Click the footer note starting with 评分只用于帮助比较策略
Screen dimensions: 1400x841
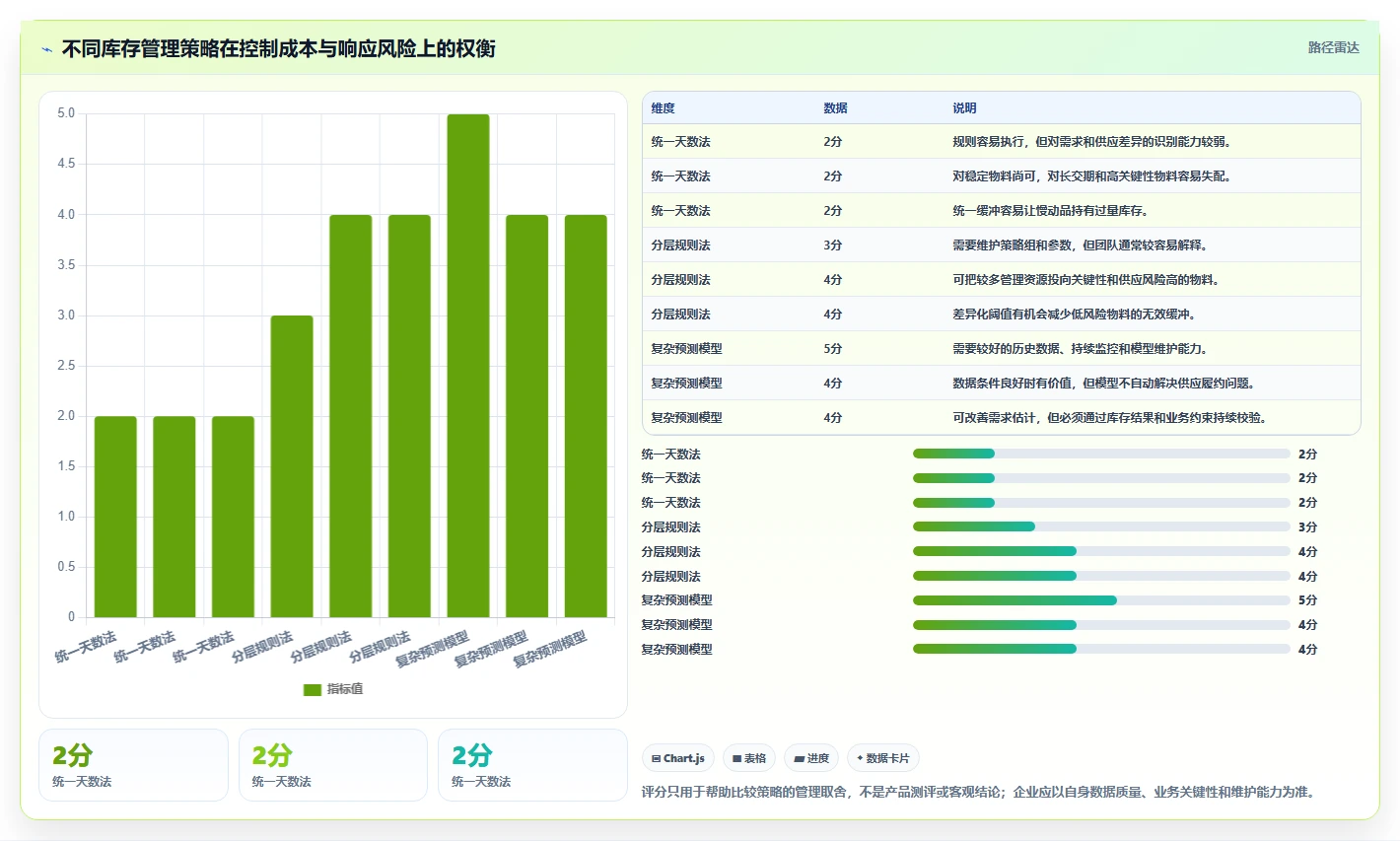click(x=978, y=793)
